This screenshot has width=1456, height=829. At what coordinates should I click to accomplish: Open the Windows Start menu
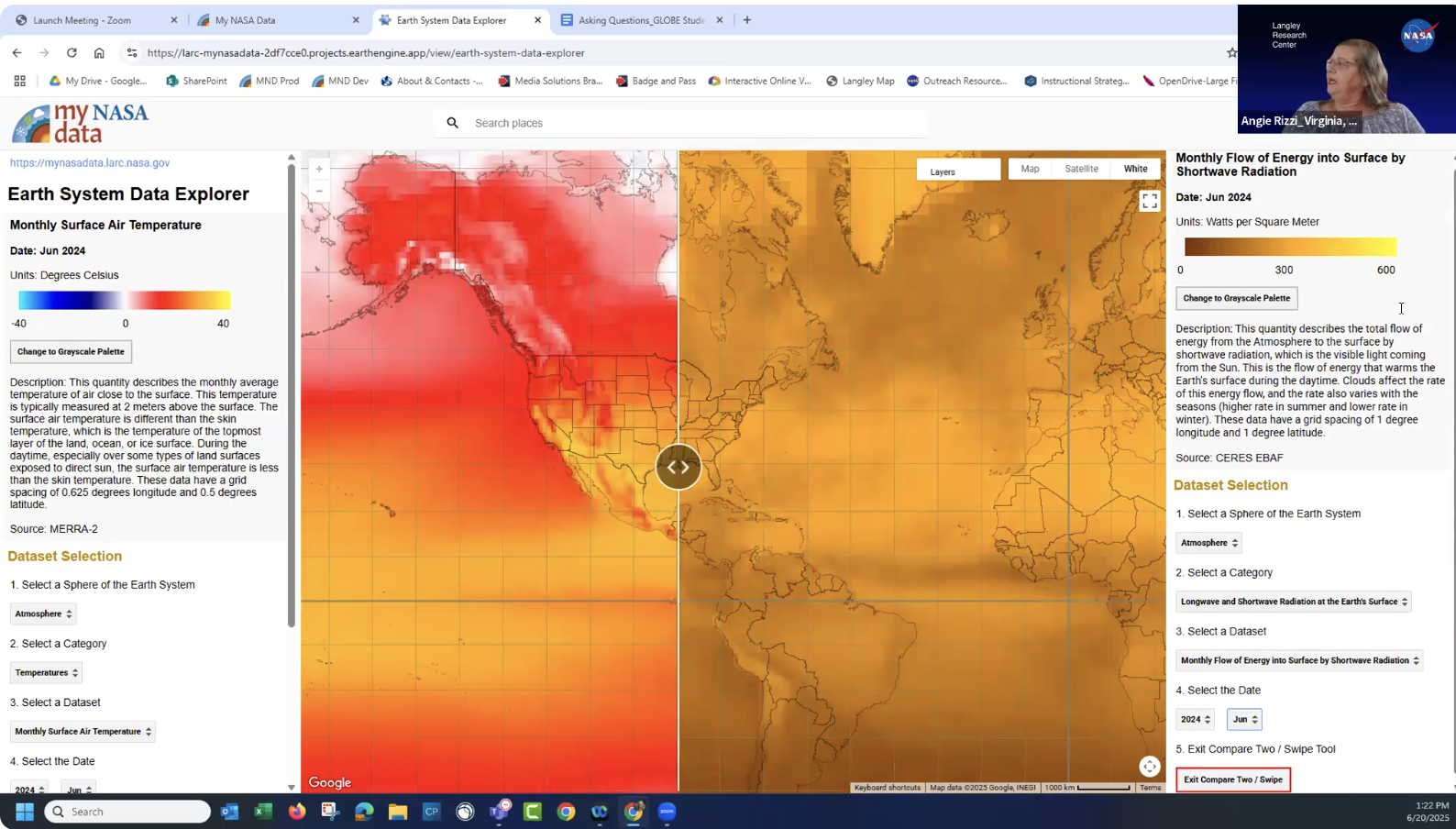pyautogui.click(x=25, y=812)
